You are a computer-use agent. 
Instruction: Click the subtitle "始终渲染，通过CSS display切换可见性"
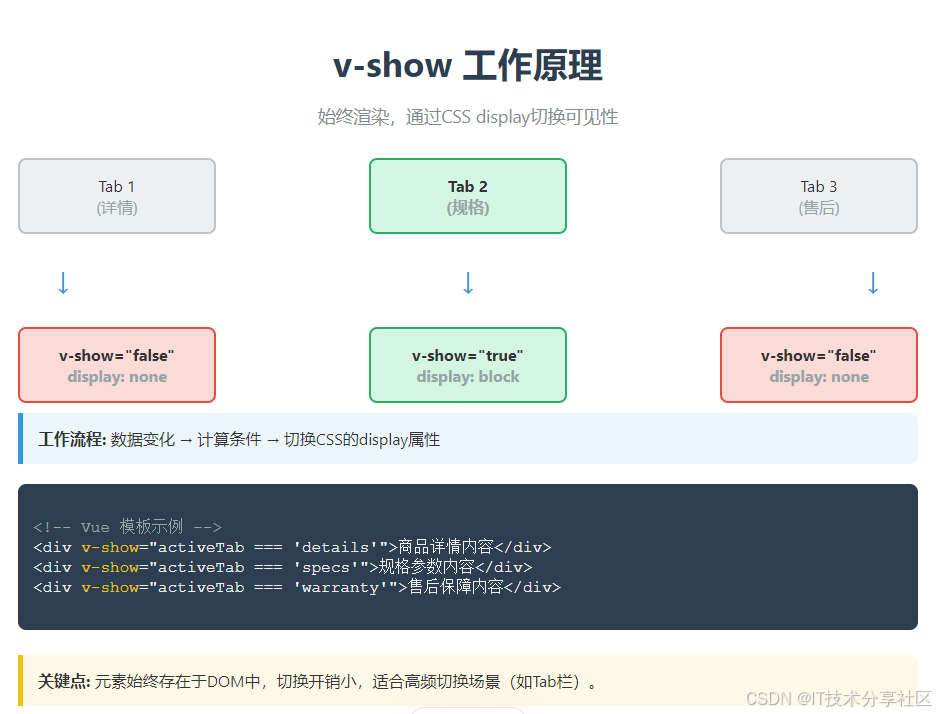coord(468,117)
